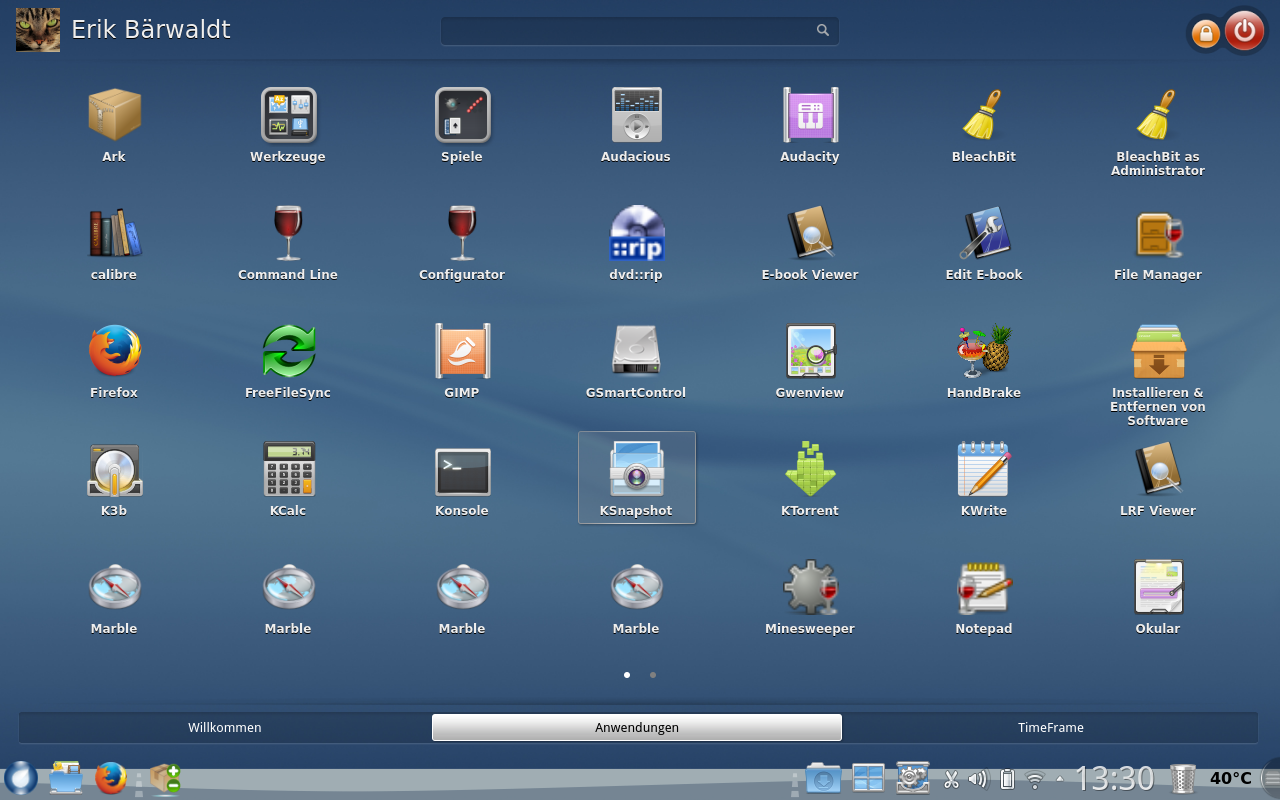Open the window-grid taskbar icon

868,778
